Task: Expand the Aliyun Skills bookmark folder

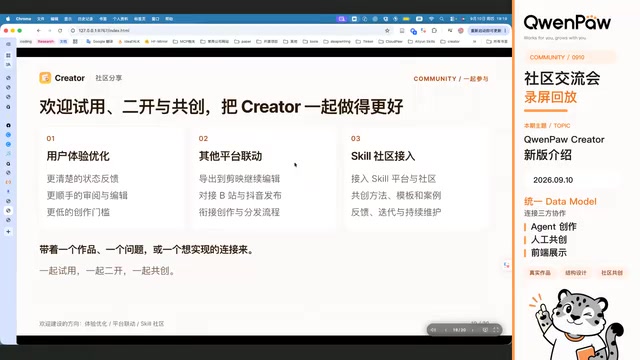Action: pos(421,42)
